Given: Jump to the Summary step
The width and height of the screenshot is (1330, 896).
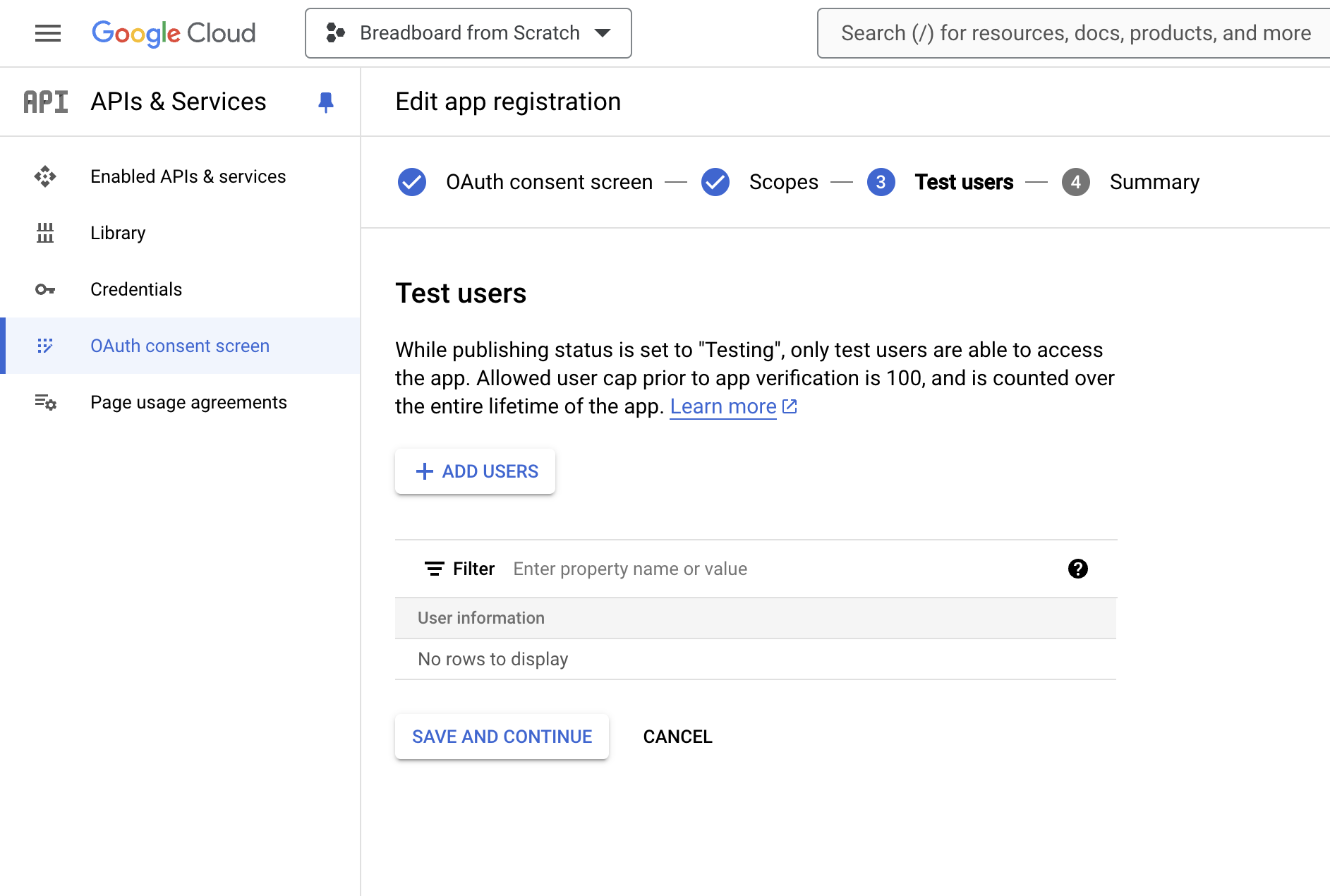Looking at the screenshot, I should tap(1154, 182).
